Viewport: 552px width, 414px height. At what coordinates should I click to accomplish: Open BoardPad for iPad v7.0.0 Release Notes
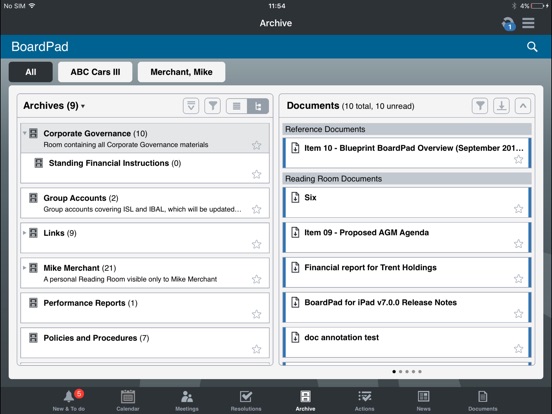tap(407, 307)
